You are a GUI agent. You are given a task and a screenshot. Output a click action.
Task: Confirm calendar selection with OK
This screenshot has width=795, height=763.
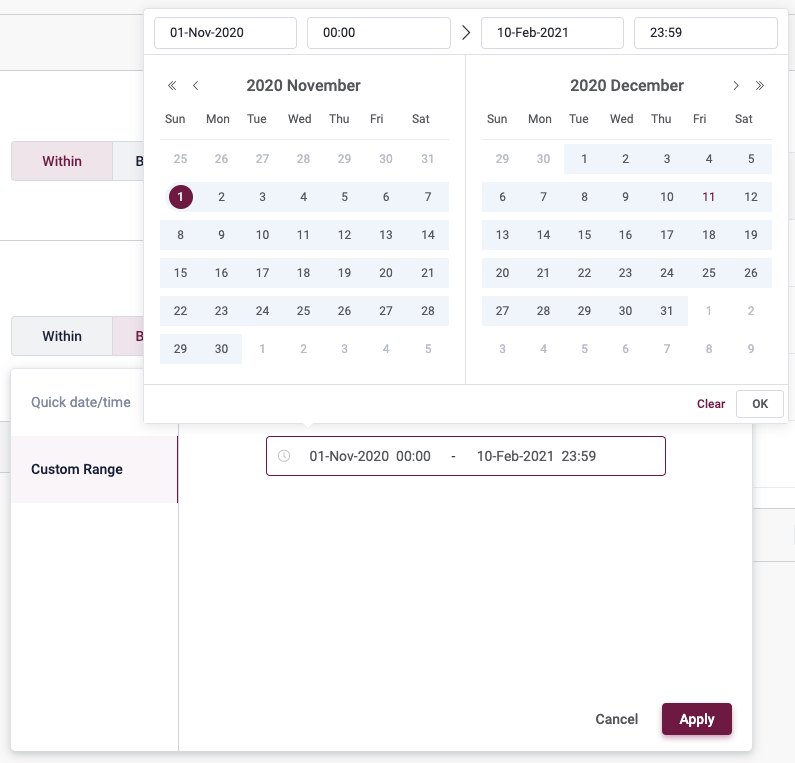[760, 404]
